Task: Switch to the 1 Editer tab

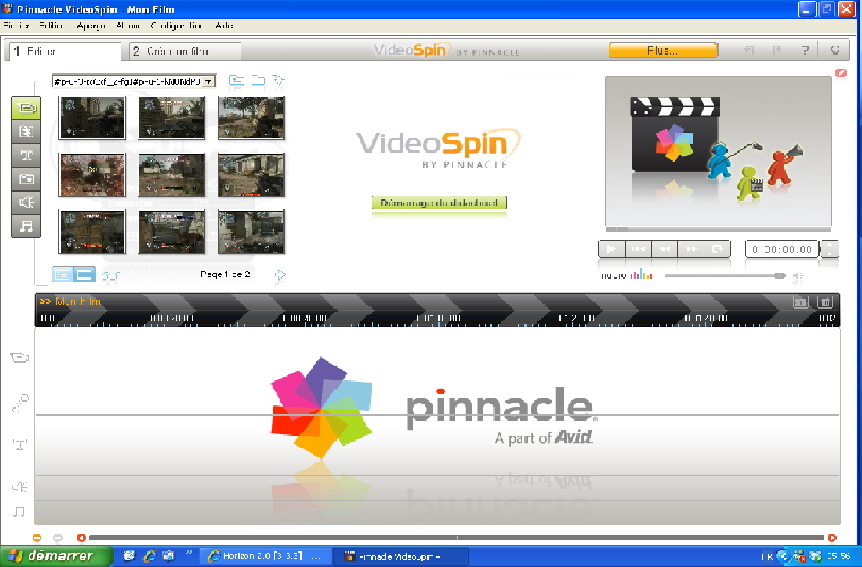Action: click(x=63, y=51)
